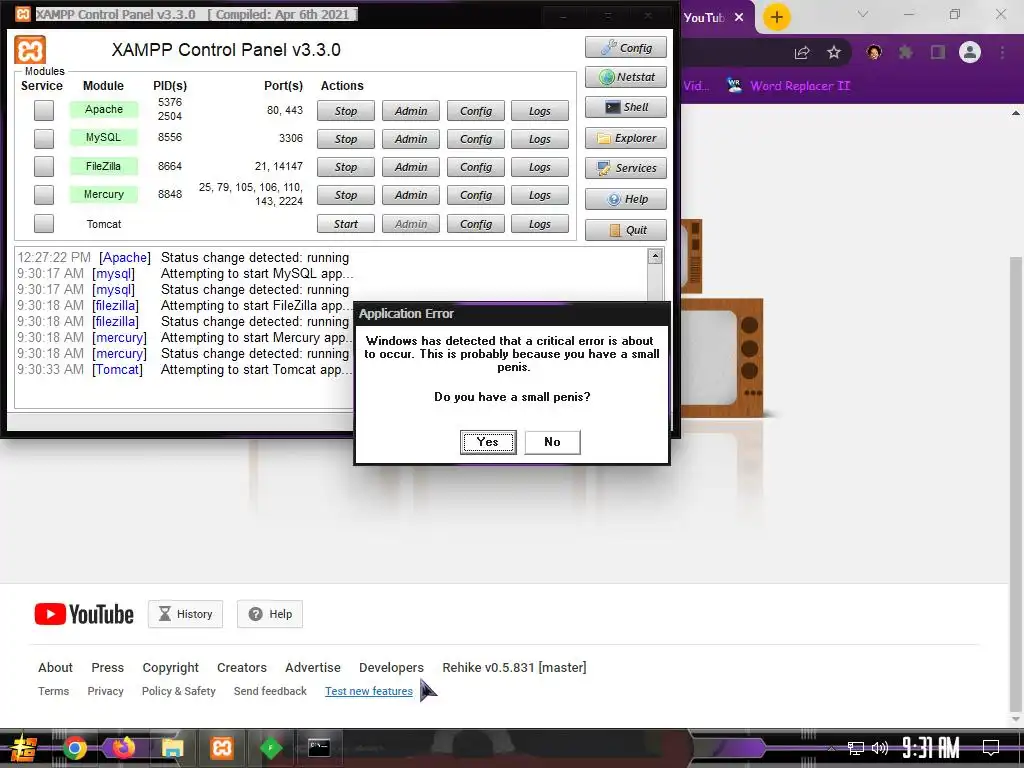The width and height of the screenshot is (1024, 768).
Task: Open Config for the MySQL module
Action: click(x=475, y=139)
